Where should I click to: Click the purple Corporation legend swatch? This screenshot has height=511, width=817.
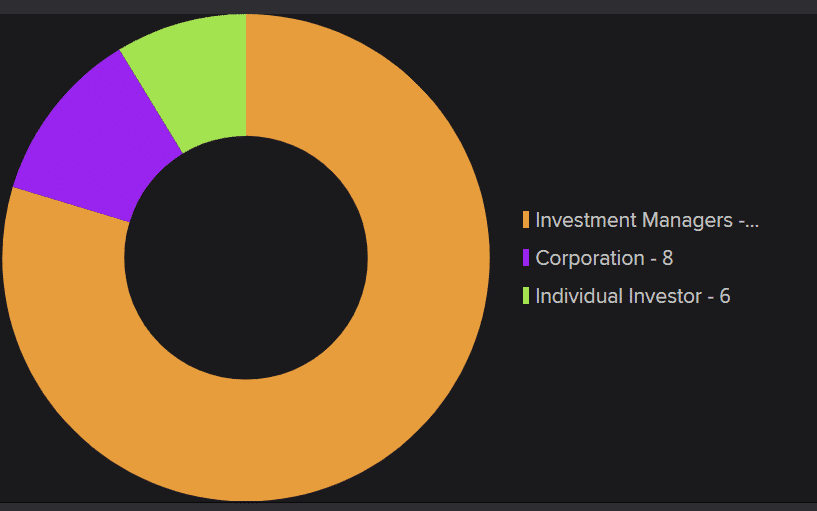[526, 258]
